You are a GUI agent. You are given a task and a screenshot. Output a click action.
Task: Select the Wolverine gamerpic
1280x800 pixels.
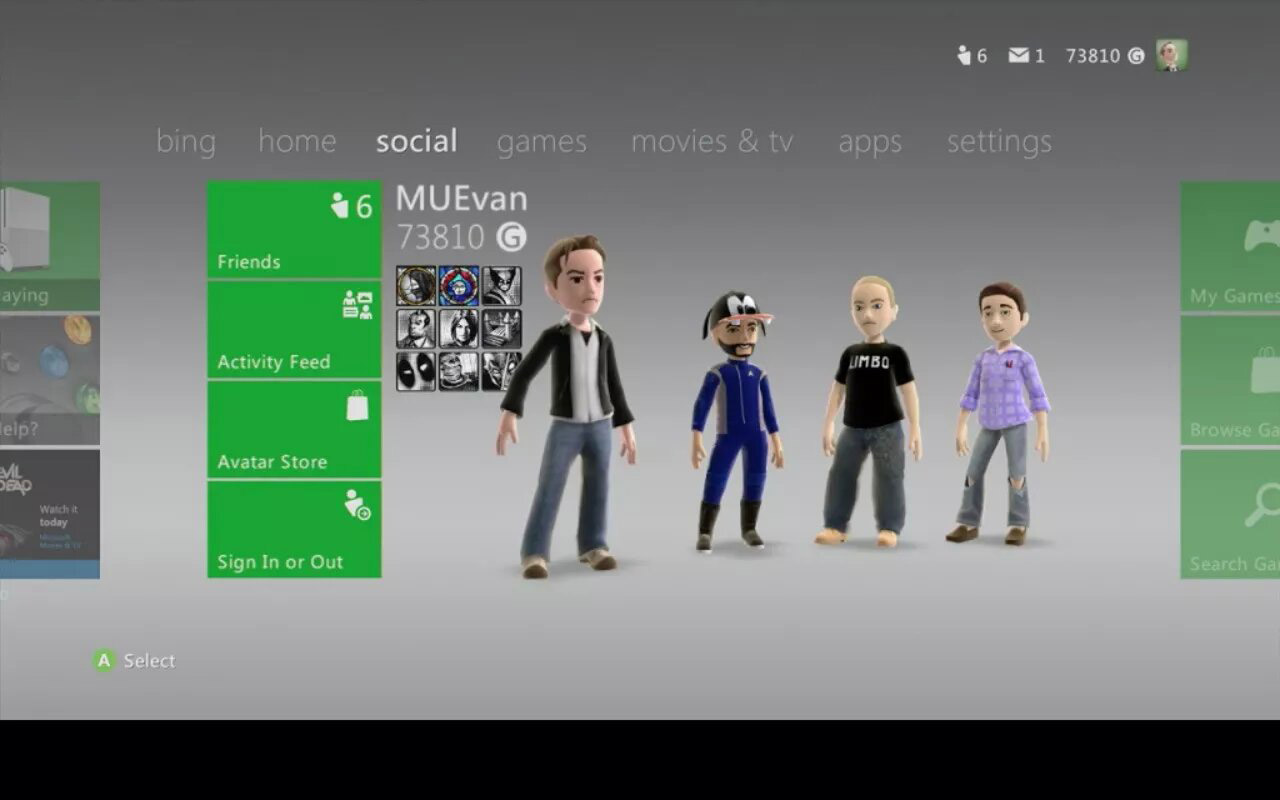click(x=502, y=285)
